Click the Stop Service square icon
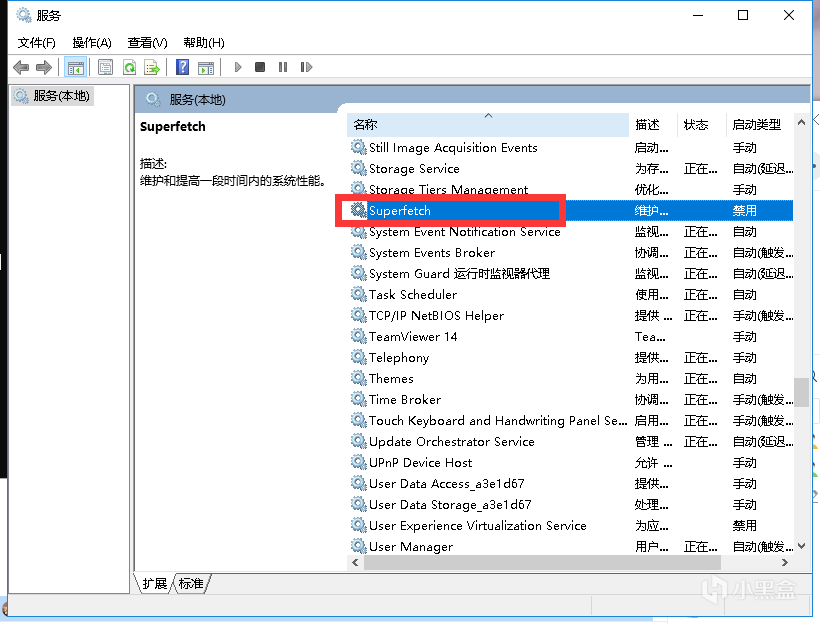 point(260,67)
